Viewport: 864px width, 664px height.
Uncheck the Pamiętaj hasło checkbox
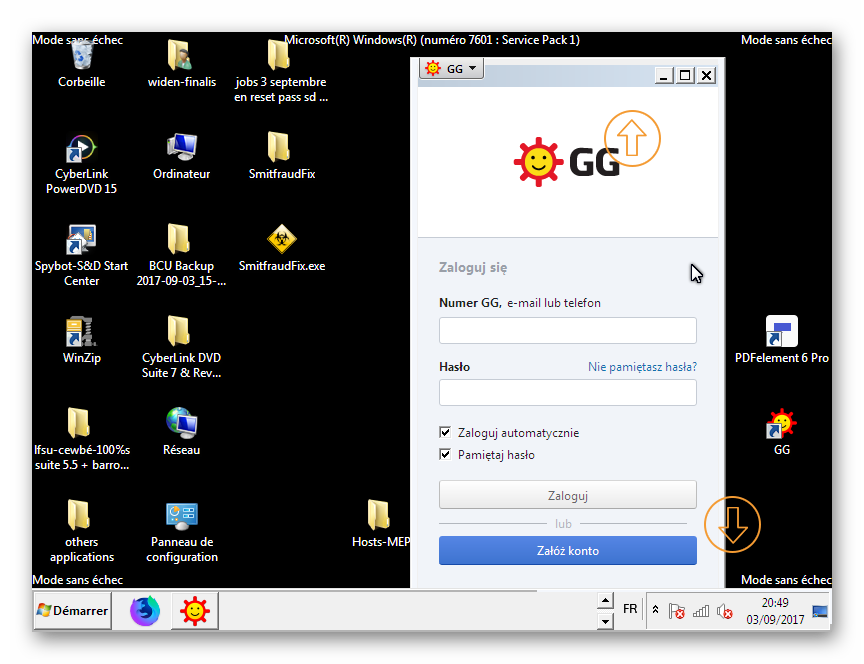pos(445,455)
